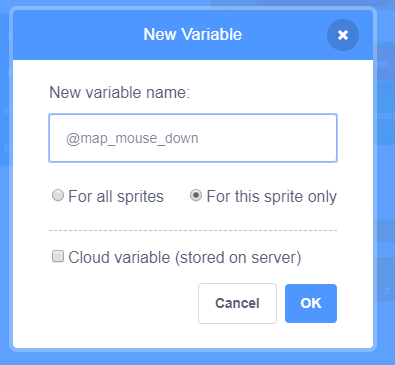Select the For all sprites radio button
This screenshot has width=395, height=365.
[58, 195]
